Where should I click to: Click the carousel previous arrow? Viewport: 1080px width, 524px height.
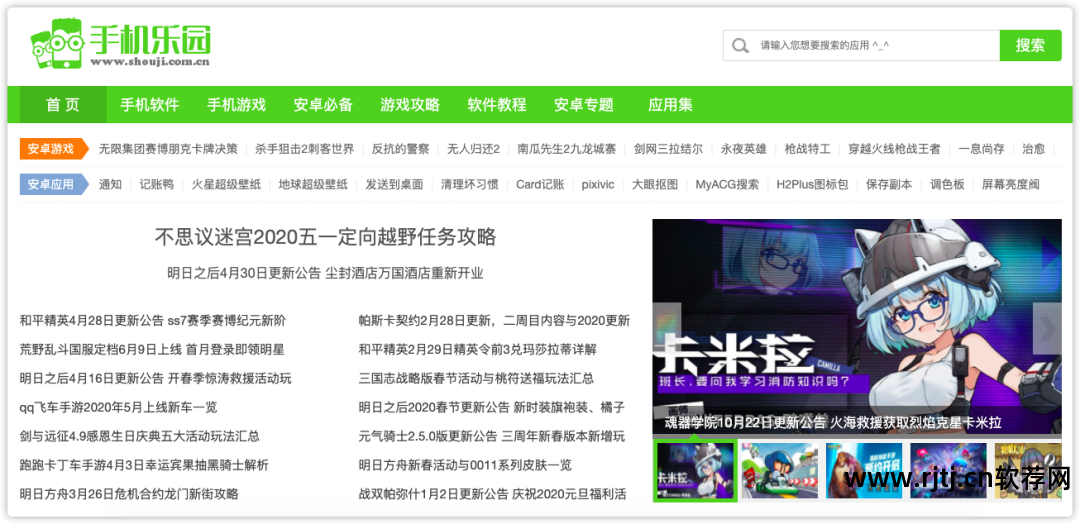tap(666, 328)
